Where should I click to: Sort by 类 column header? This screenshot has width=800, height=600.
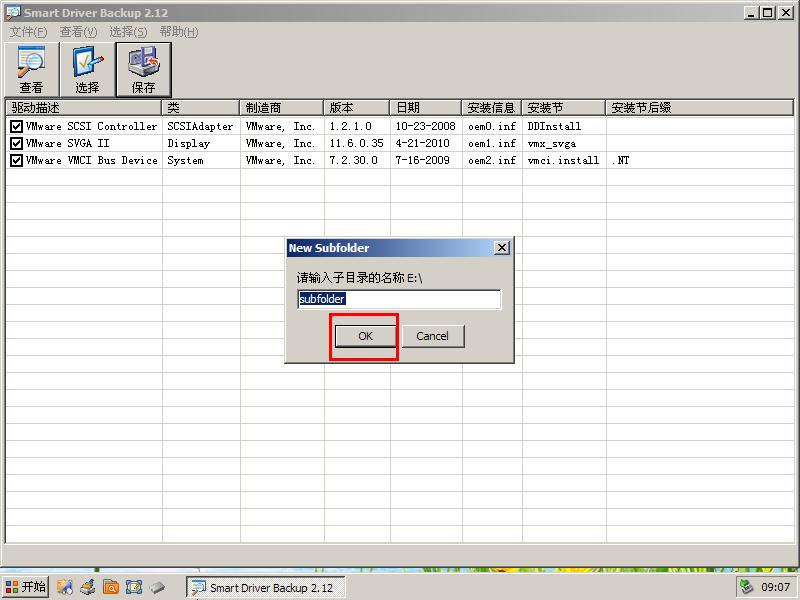tap(201, 108)
